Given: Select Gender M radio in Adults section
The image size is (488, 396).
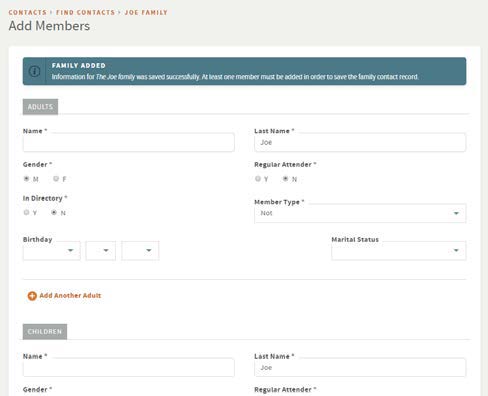Looking at the screenshot, I should (x=26, y=179).
